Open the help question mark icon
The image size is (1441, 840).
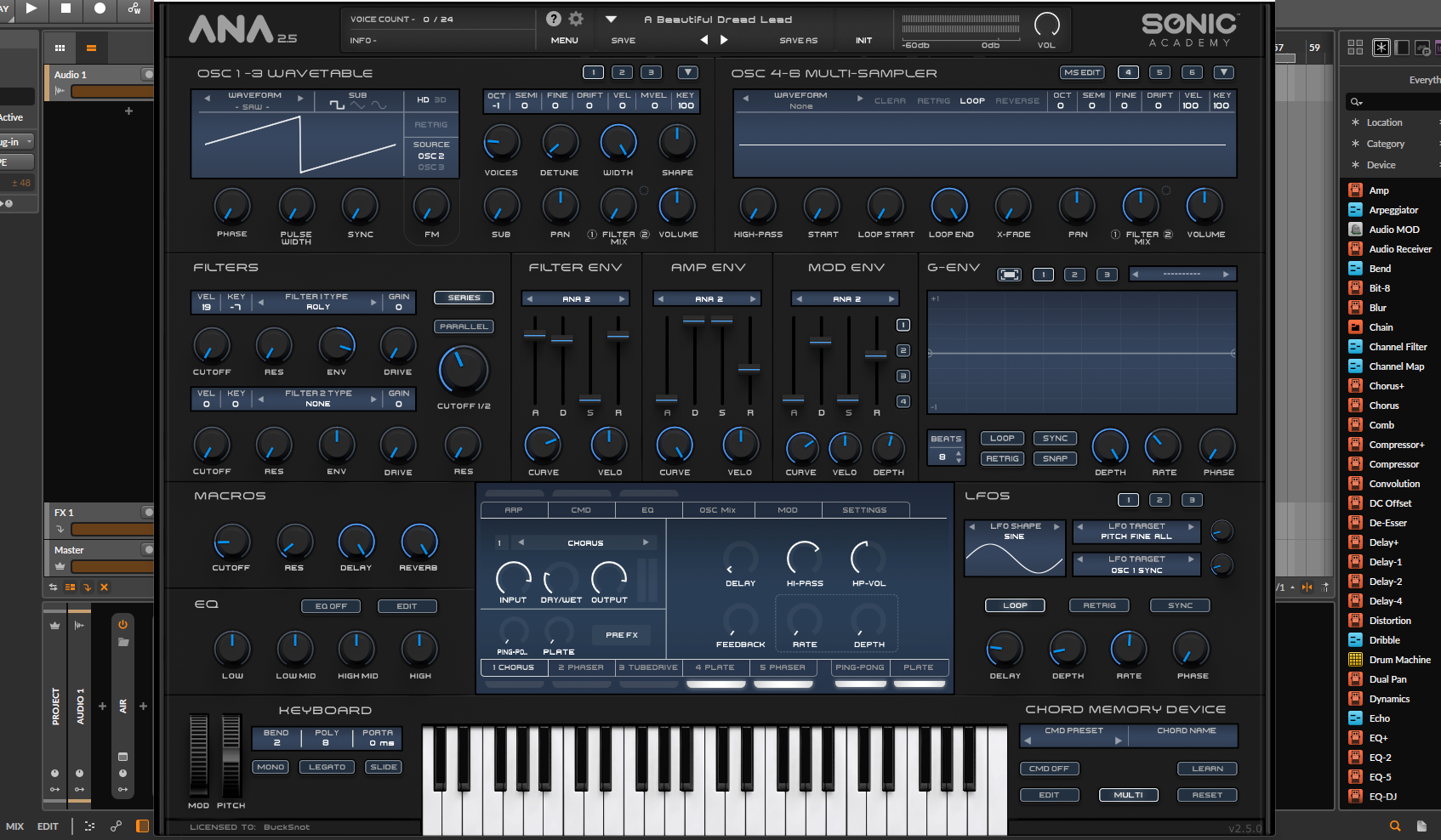[x=554, y=19]
